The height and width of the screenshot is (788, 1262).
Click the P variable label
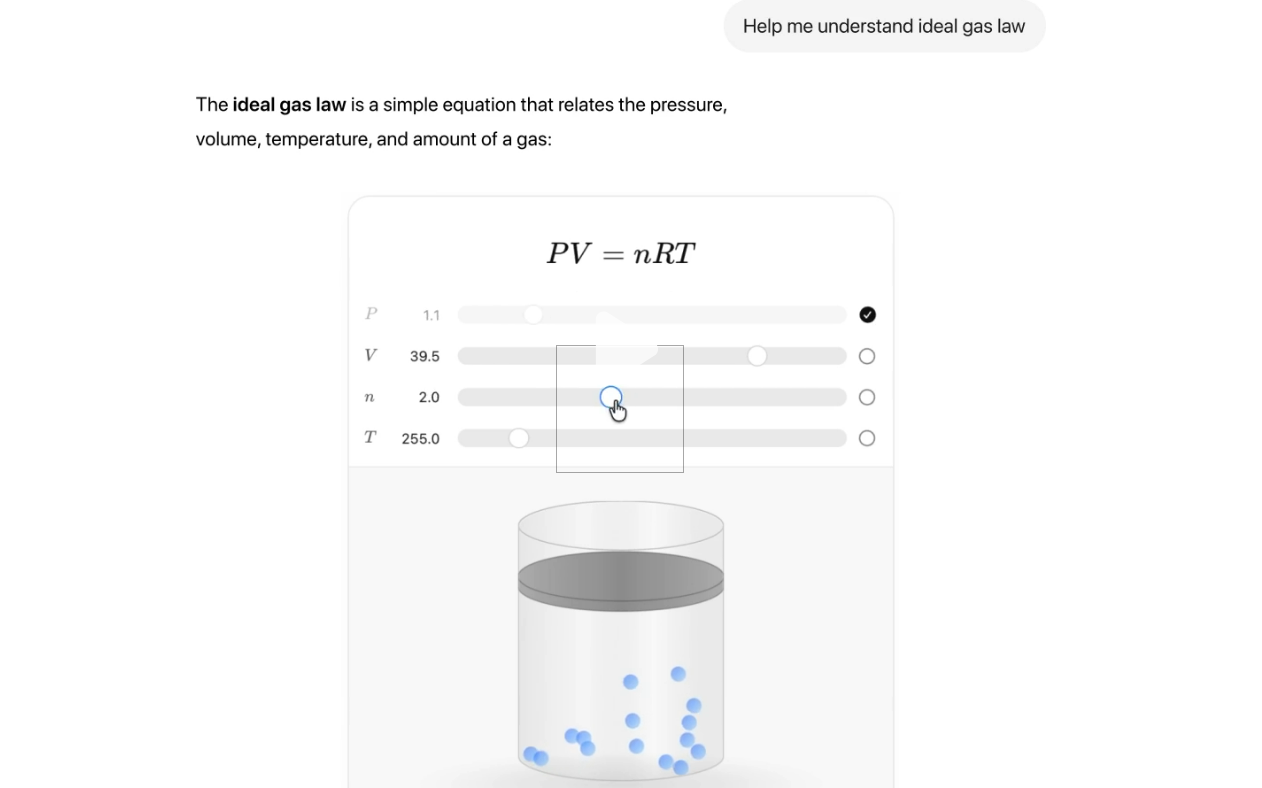pos(370,314)
